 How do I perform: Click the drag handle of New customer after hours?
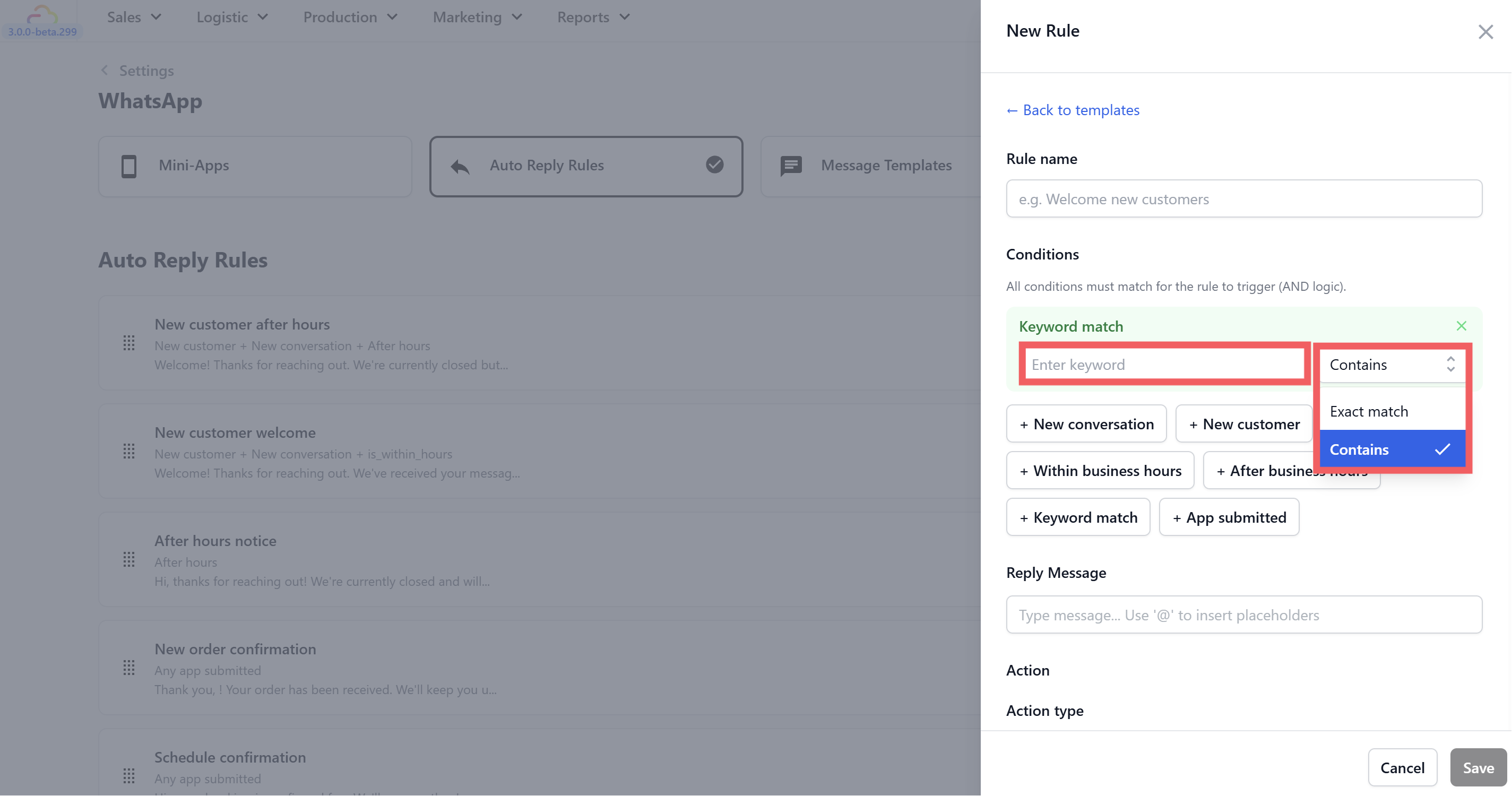[129, 343]
